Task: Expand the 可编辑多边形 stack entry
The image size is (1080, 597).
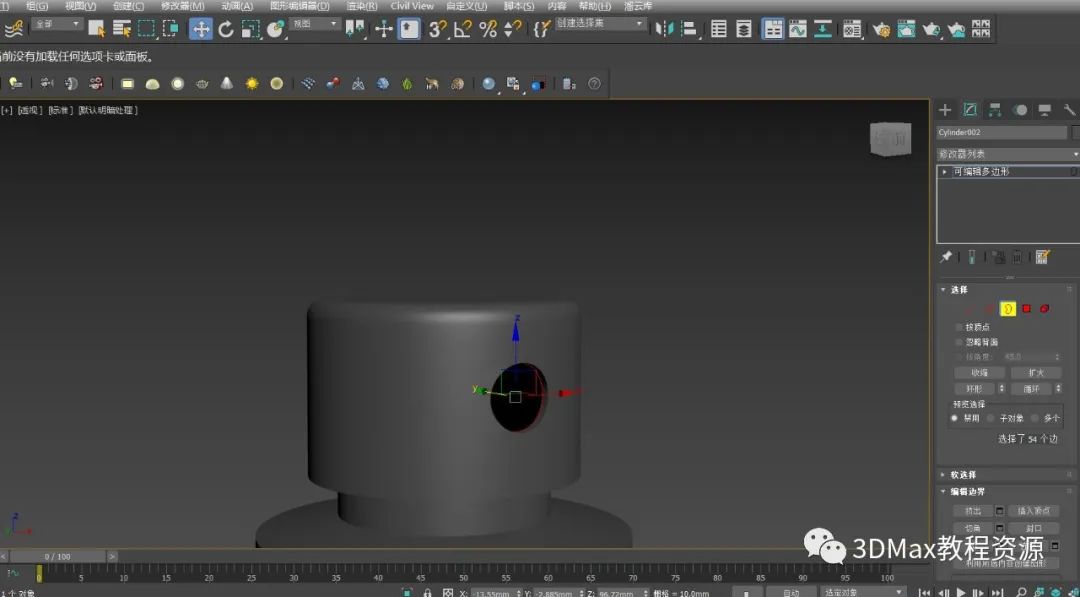Action: click(x=945, y=172)
